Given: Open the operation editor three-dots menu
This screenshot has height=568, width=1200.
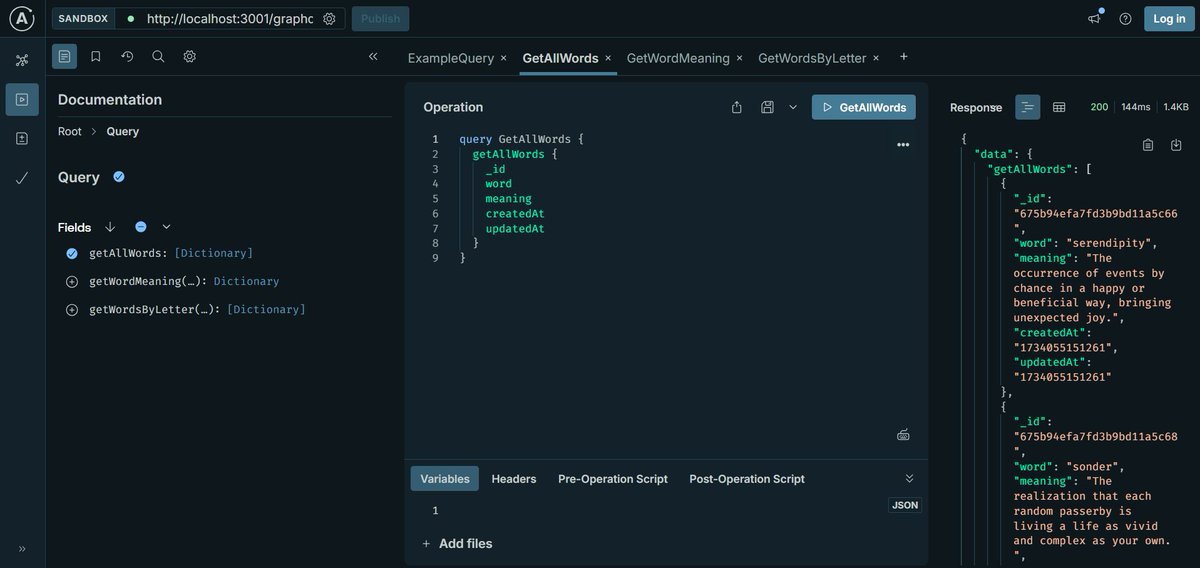Looking at the screenshot, I should click(x=903, y=145).
